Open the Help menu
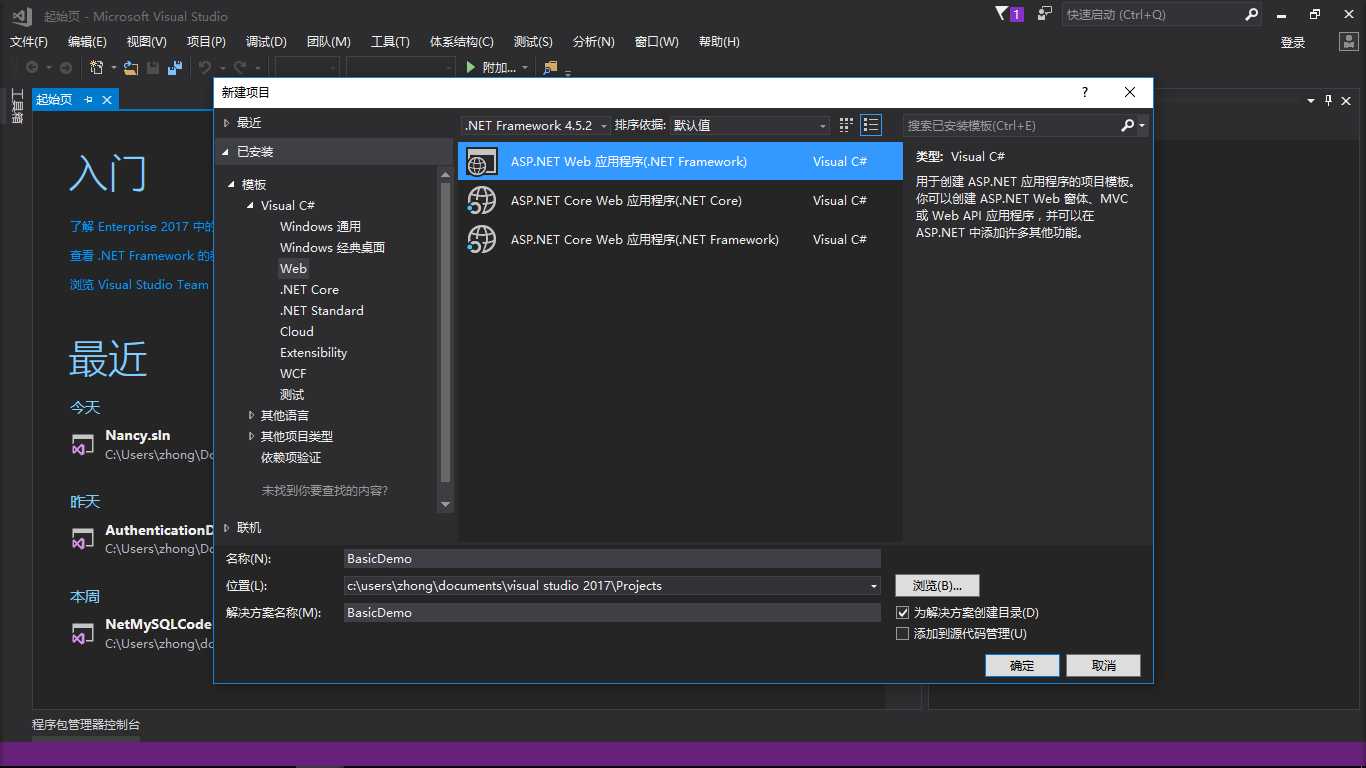The image size is (1366, 768). click(x=719, y=41)
